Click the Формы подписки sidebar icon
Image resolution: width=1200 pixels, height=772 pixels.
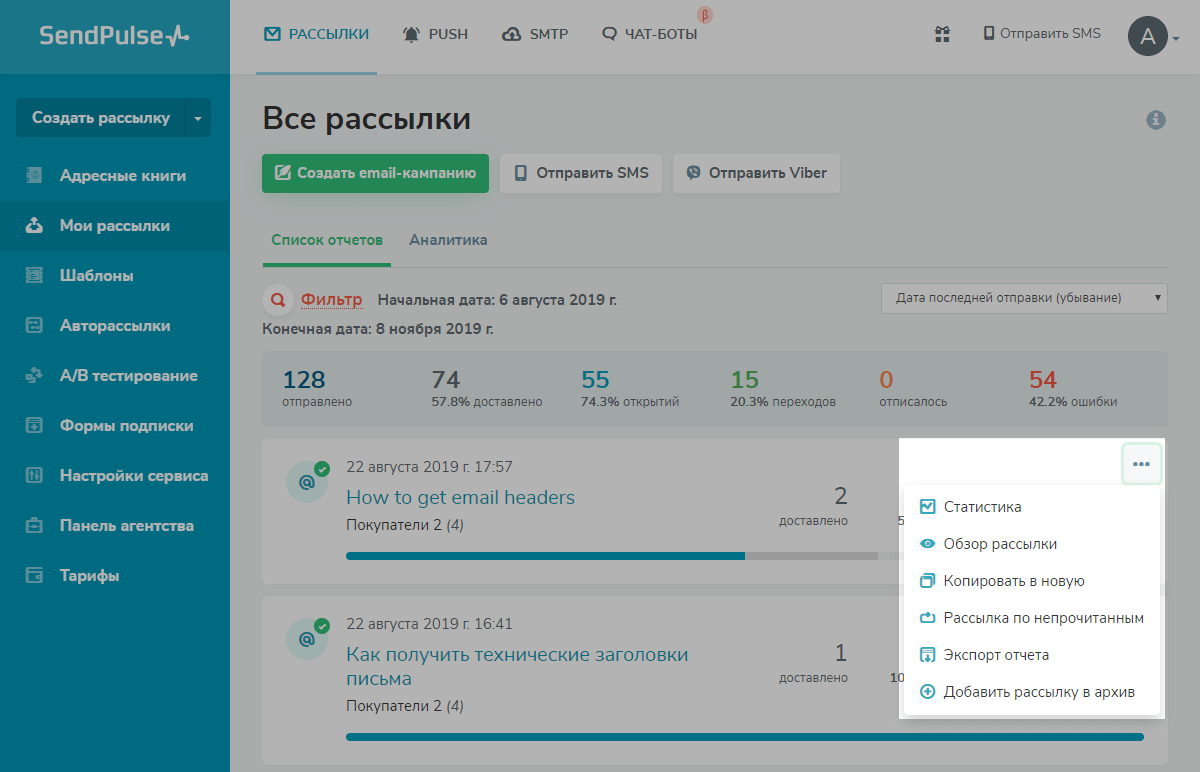34,426
